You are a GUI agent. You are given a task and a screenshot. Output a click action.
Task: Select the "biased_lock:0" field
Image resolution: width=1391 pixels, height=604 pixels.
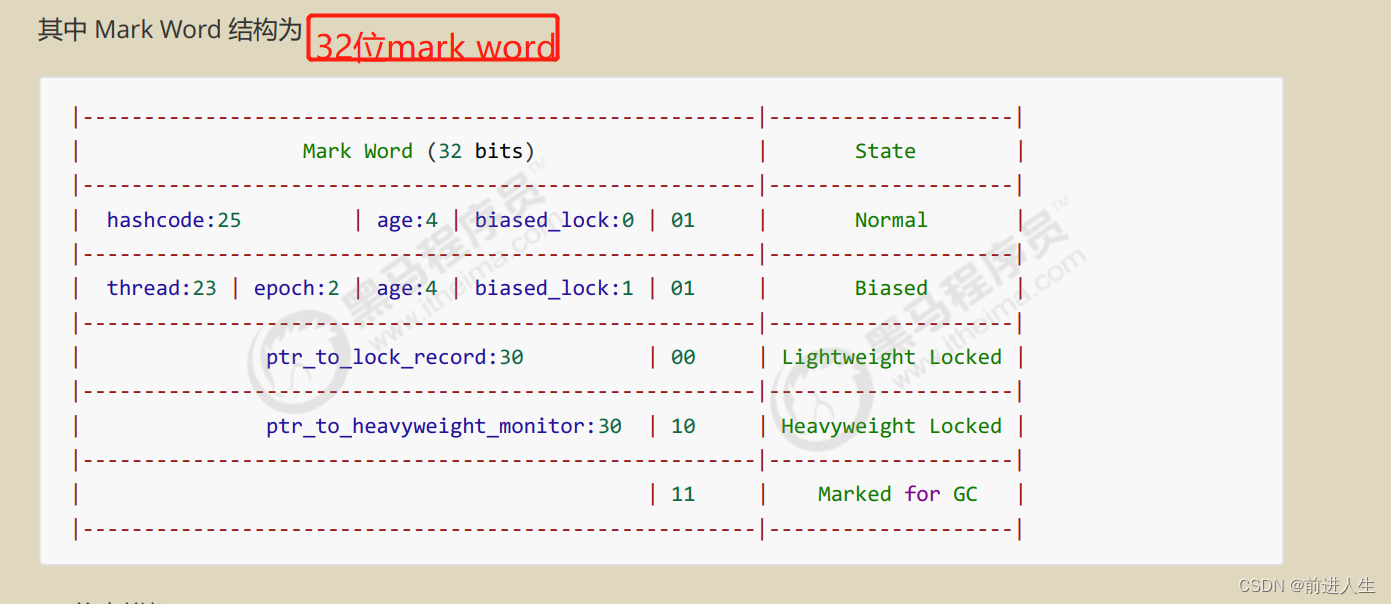[x=554, y=220]
